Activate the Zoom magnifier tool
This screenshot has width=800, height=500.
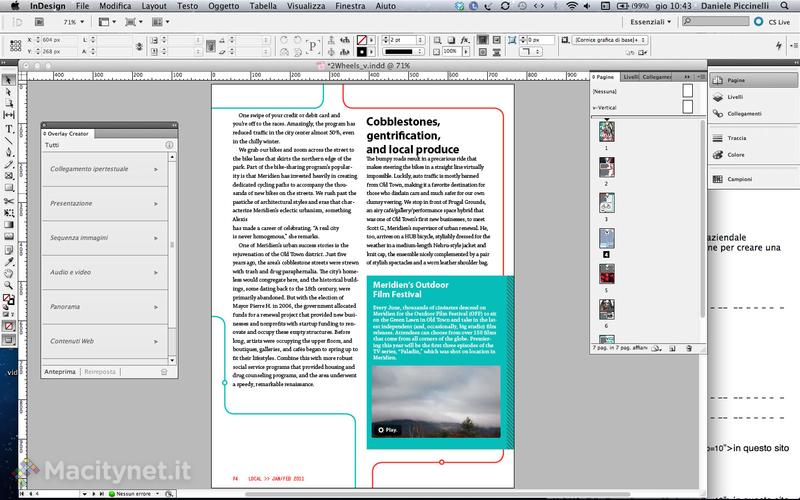[9, 286]
